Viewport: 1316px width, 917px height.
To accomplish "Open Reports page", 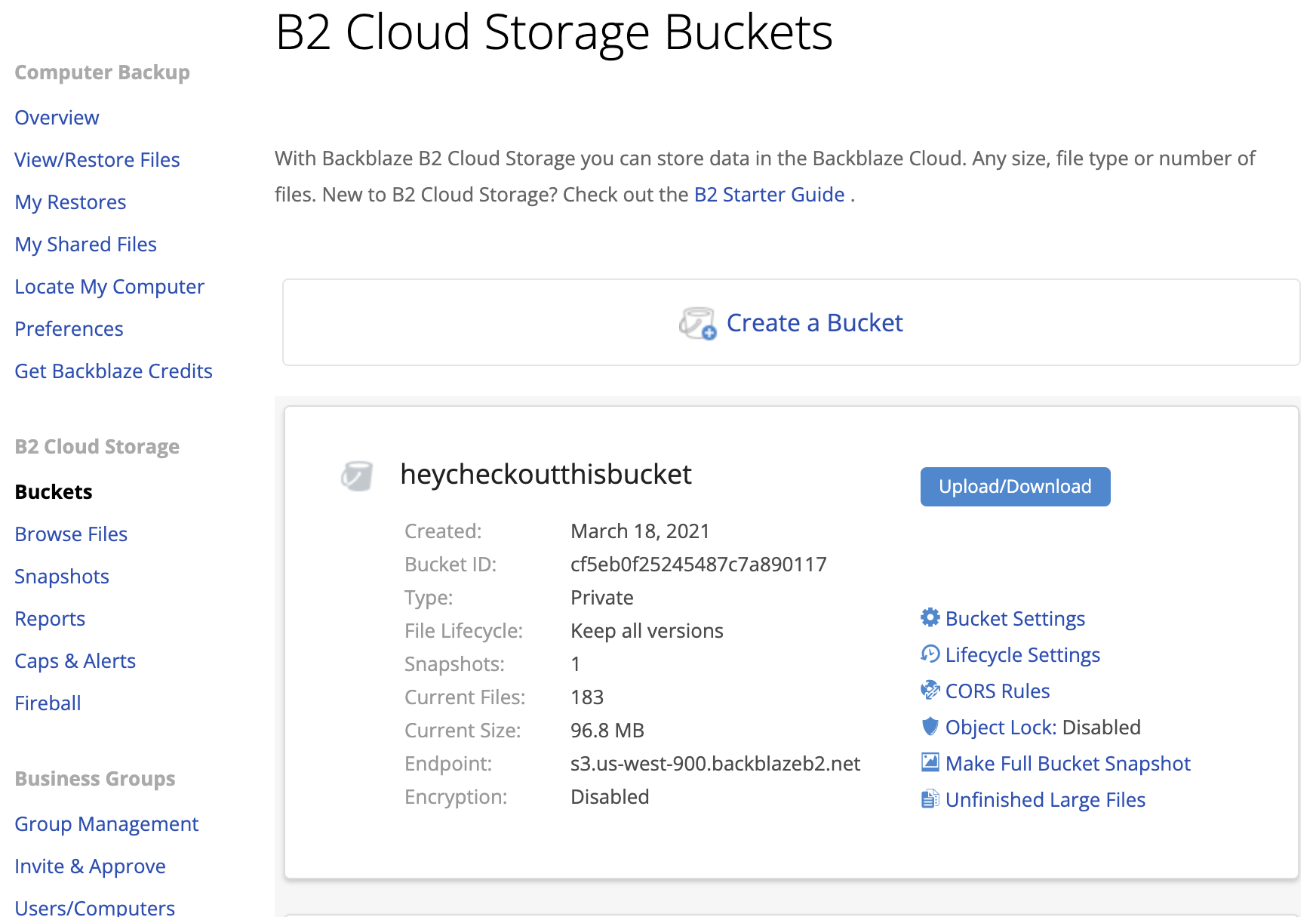I will 50,619.
